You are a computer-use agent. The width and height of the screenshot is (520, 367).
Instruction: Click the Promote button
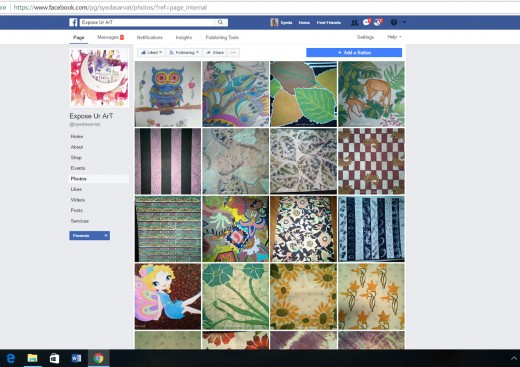tap(89, 236)
